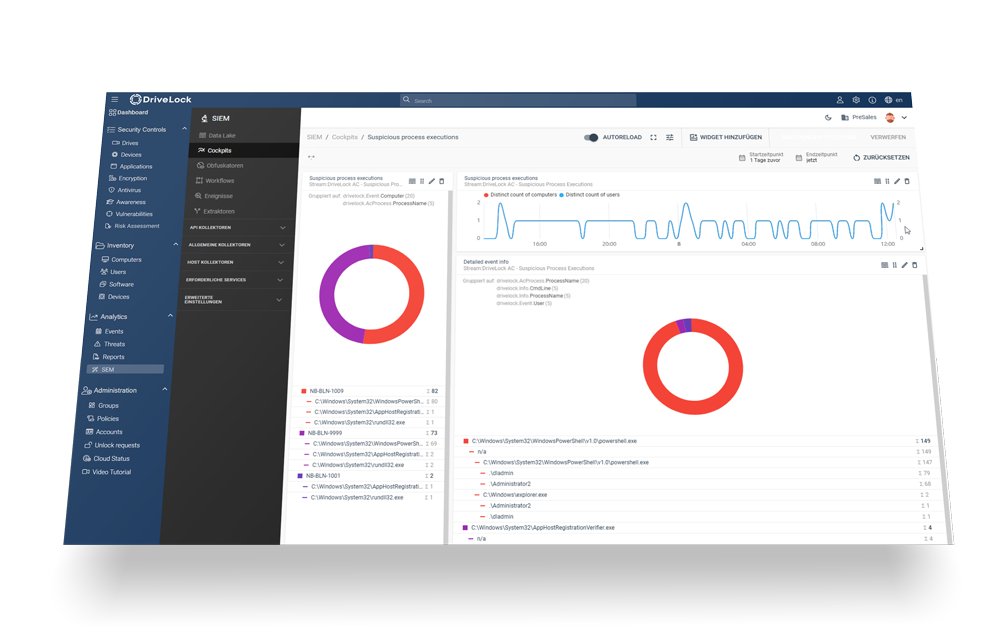Screen dimensions: 1000x639
Task: Expand Erforderliche Services section
Action: tap(233, 280)
